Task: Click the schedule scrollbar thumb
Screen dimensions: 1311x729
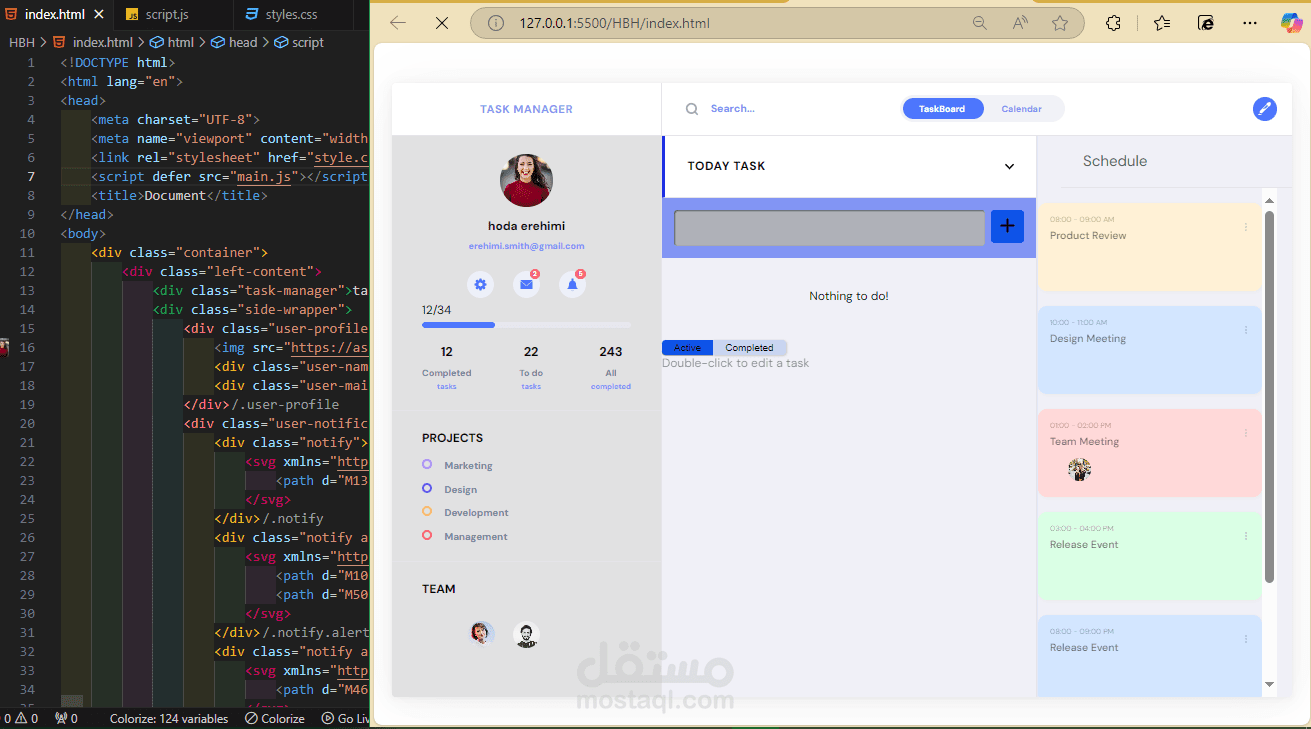Action: 1270,396
